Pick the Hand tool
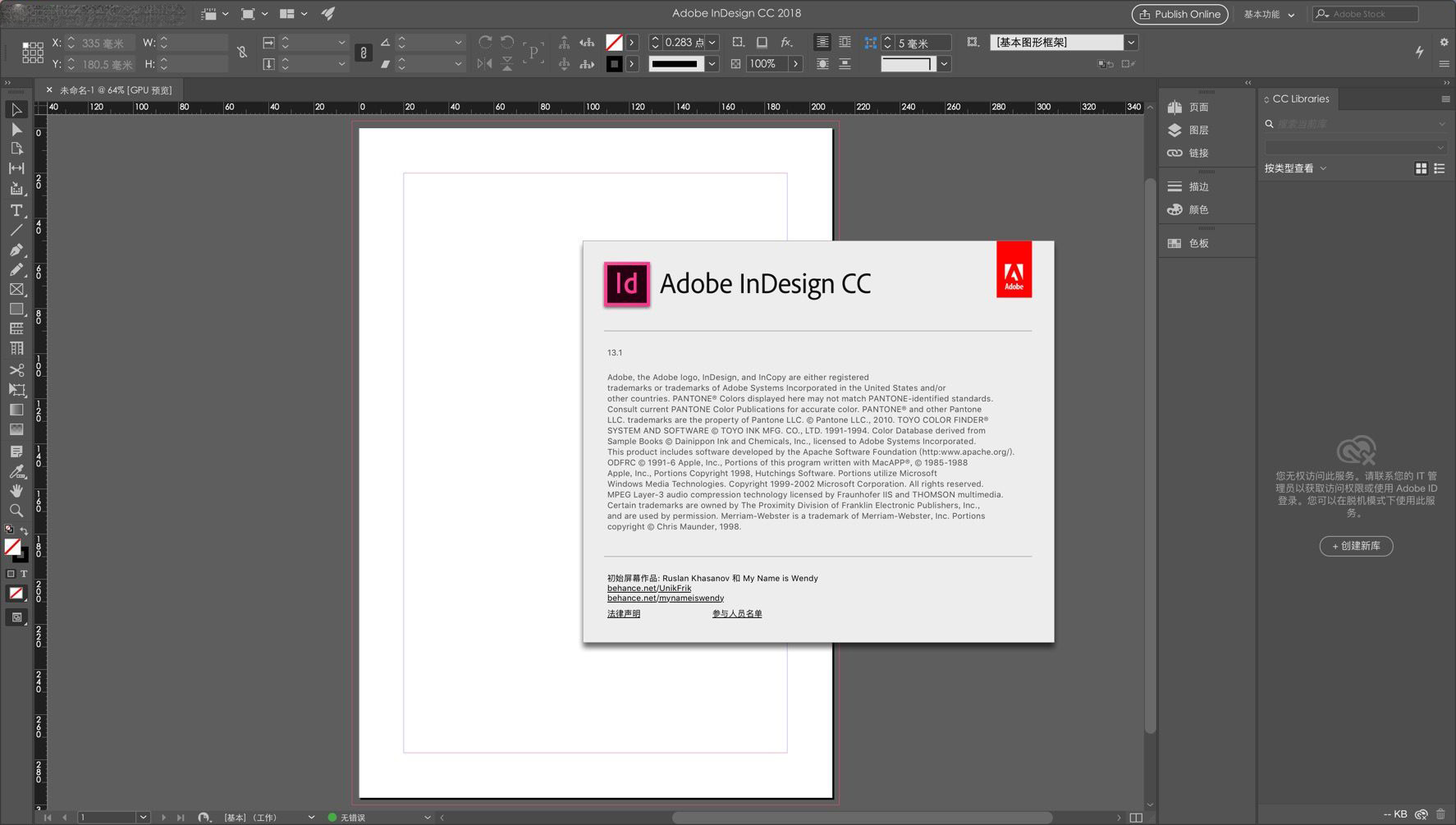 tap(16, 490)
